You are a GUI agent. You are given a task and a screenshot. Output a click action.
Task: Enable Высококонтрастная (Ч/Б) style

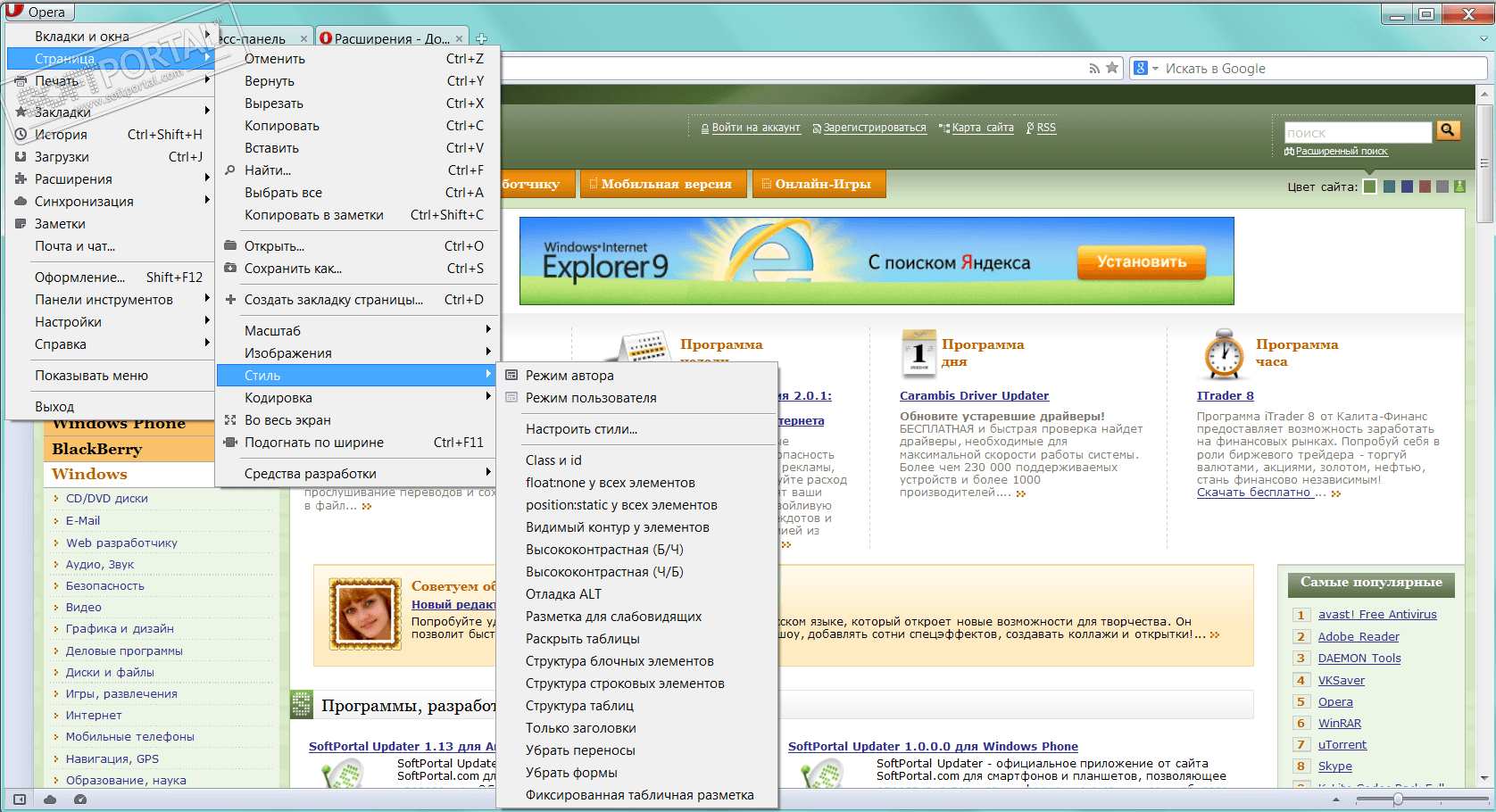click(x=636, y=572)
